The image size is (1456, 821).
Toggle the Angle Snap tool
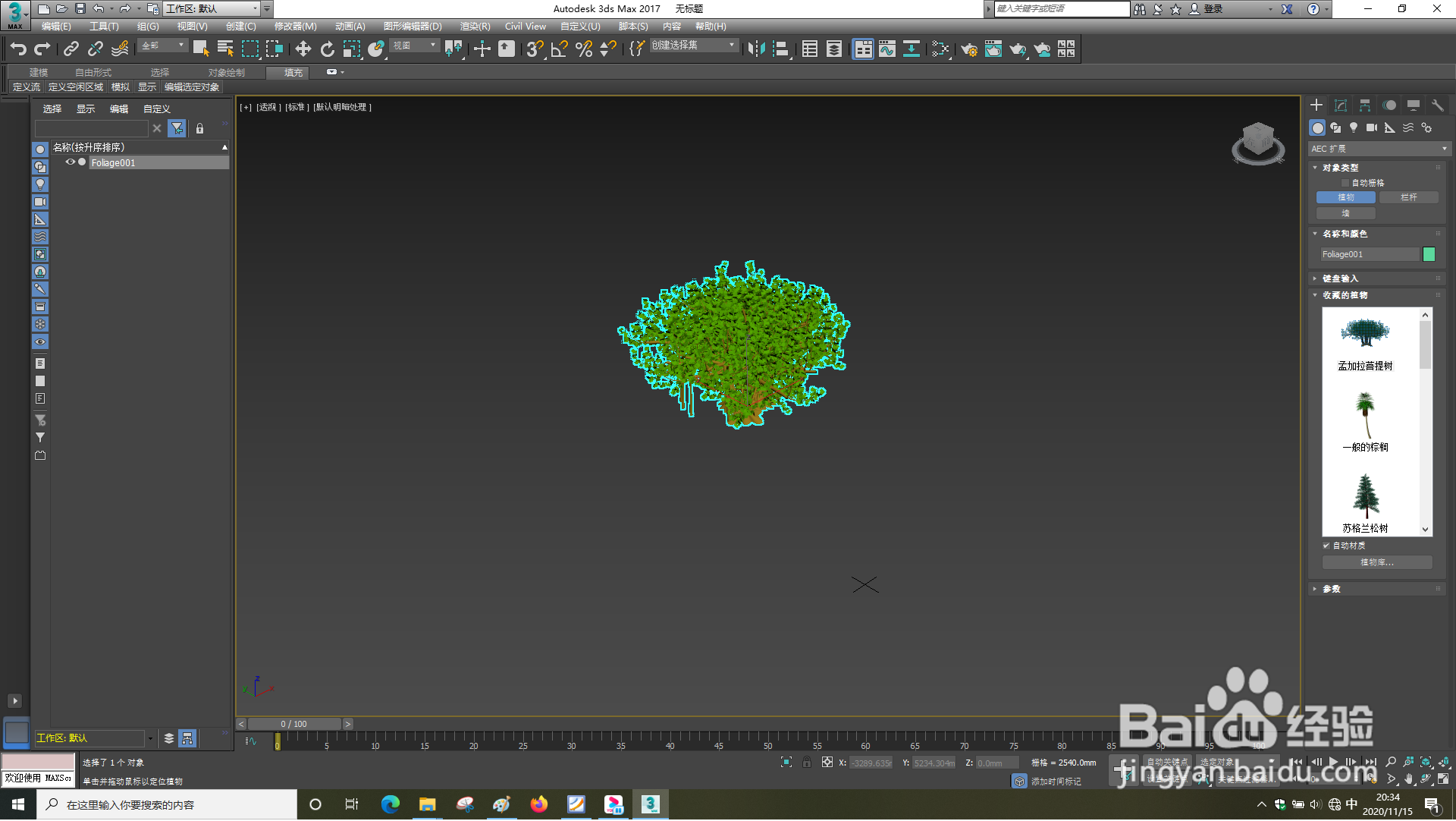(x=559, y=49)
